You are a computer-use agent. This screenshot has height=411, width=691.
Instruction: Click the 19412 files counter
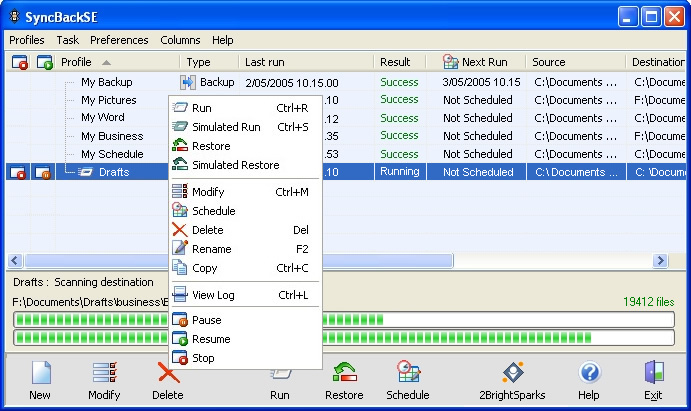pos(648,302)
